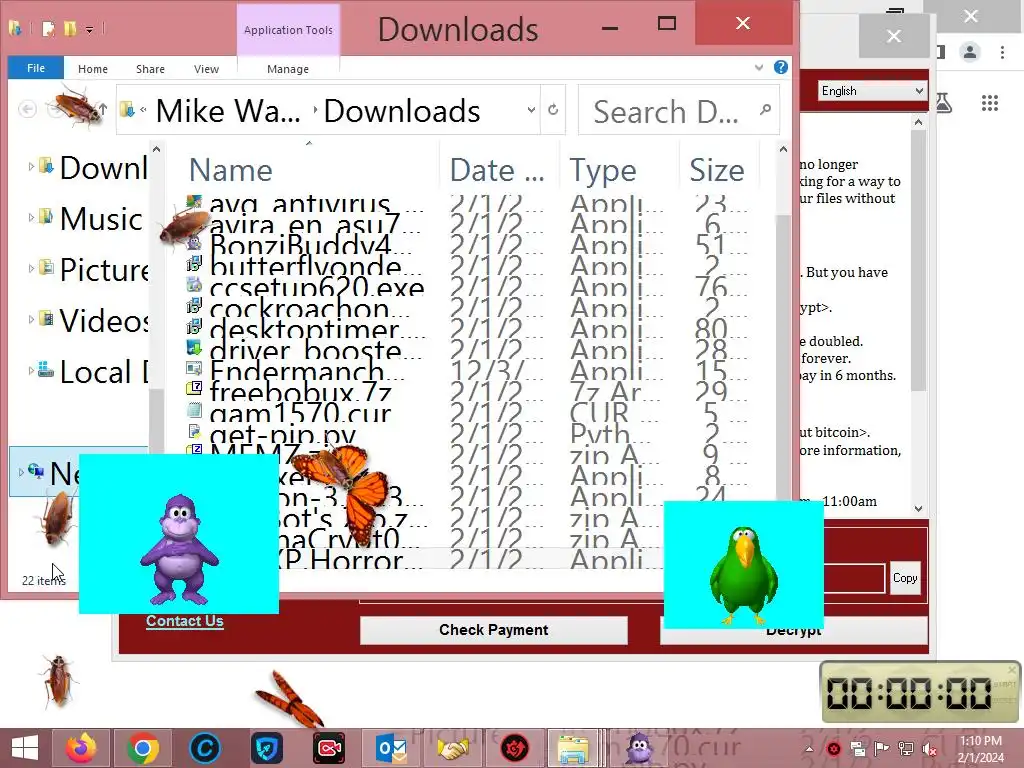Open Google Chrome from the taskbar
Image resolution: width=1024 pixels, height=768 pixels.
coord(142,748)
